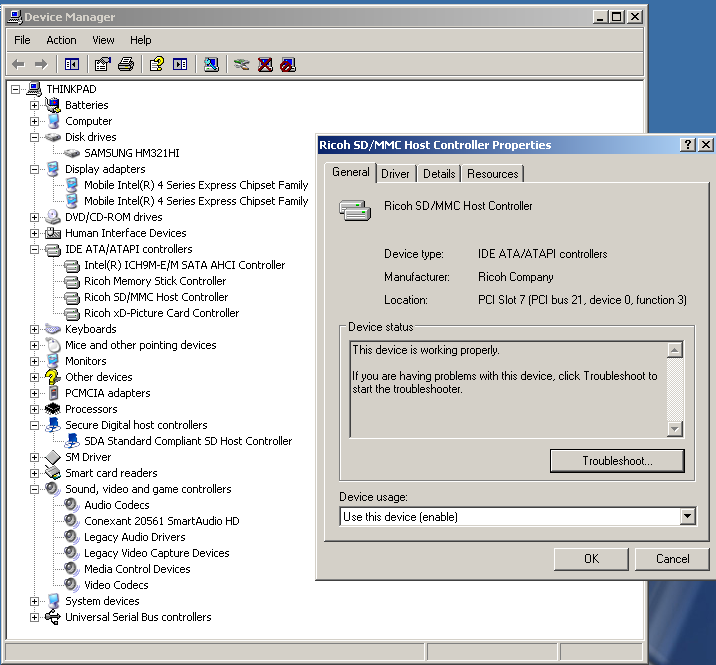Collapse Sound, video and game controllers node
This screenshot has height=665, width=716.
click(x=34, y=489)
